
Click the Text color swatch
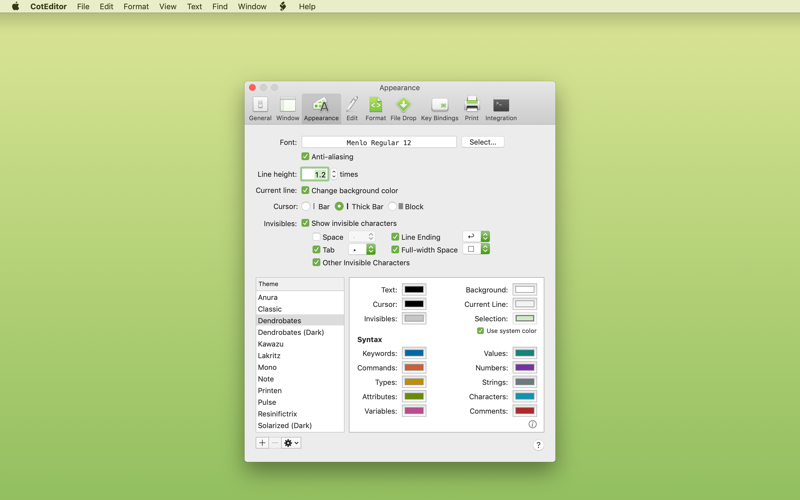tap(414, 290)
